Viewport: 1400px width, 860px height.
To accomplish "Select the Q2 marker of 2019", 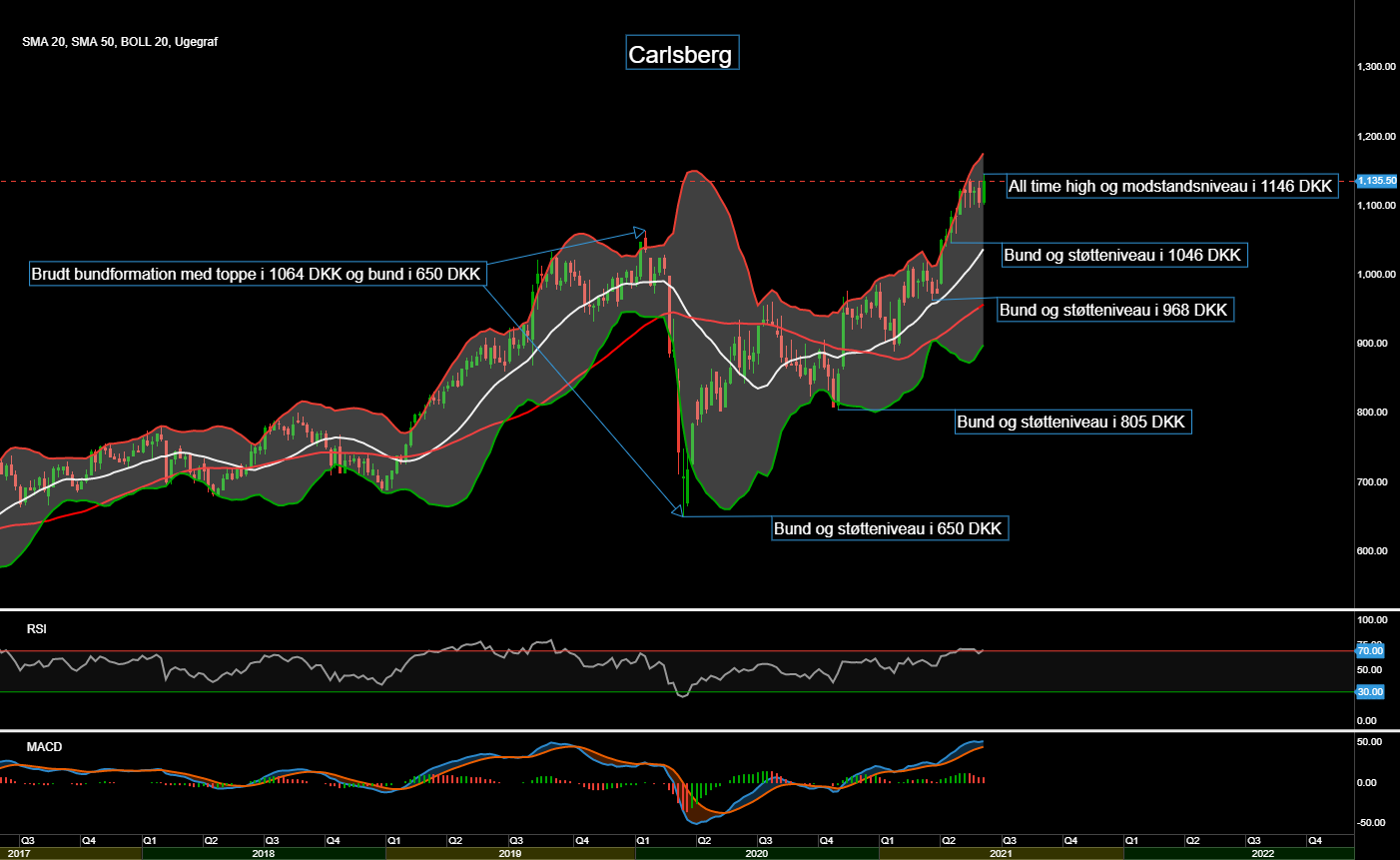I will pos(455,841).
